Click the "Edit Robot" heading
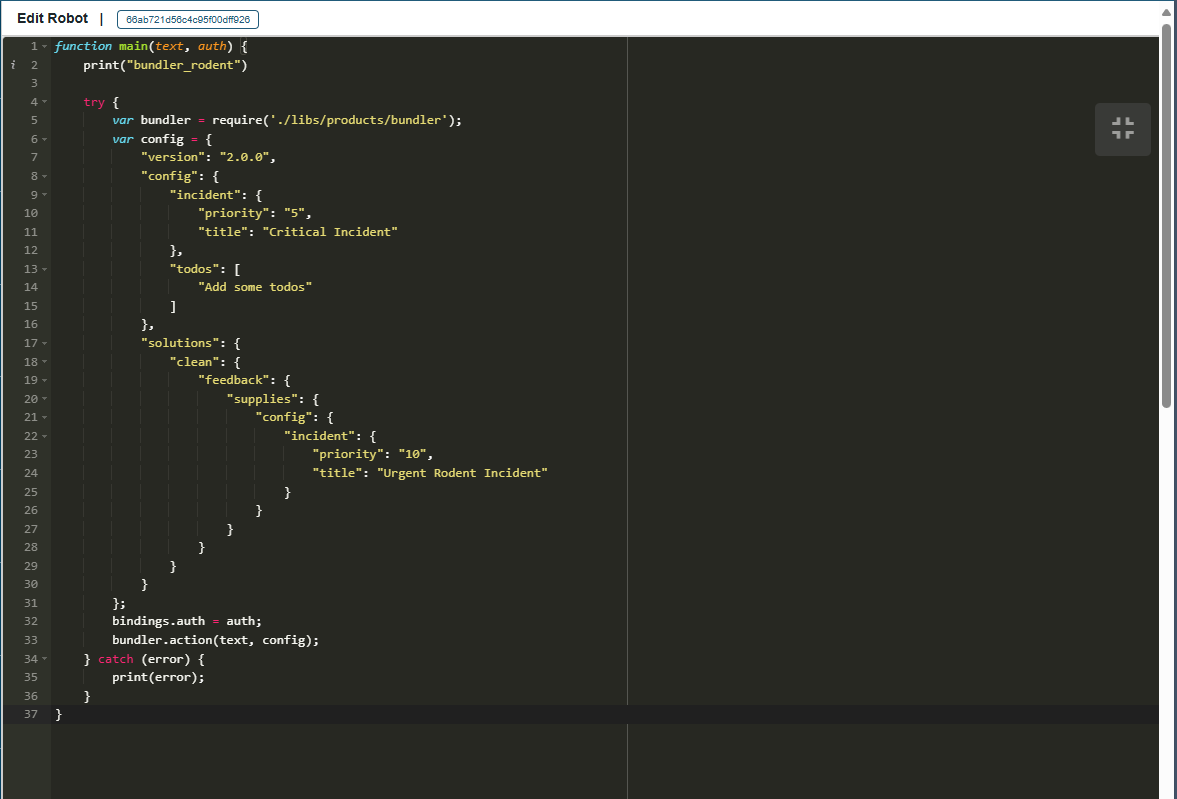Screen dimensions: 1177x799 tap(53, 19)
